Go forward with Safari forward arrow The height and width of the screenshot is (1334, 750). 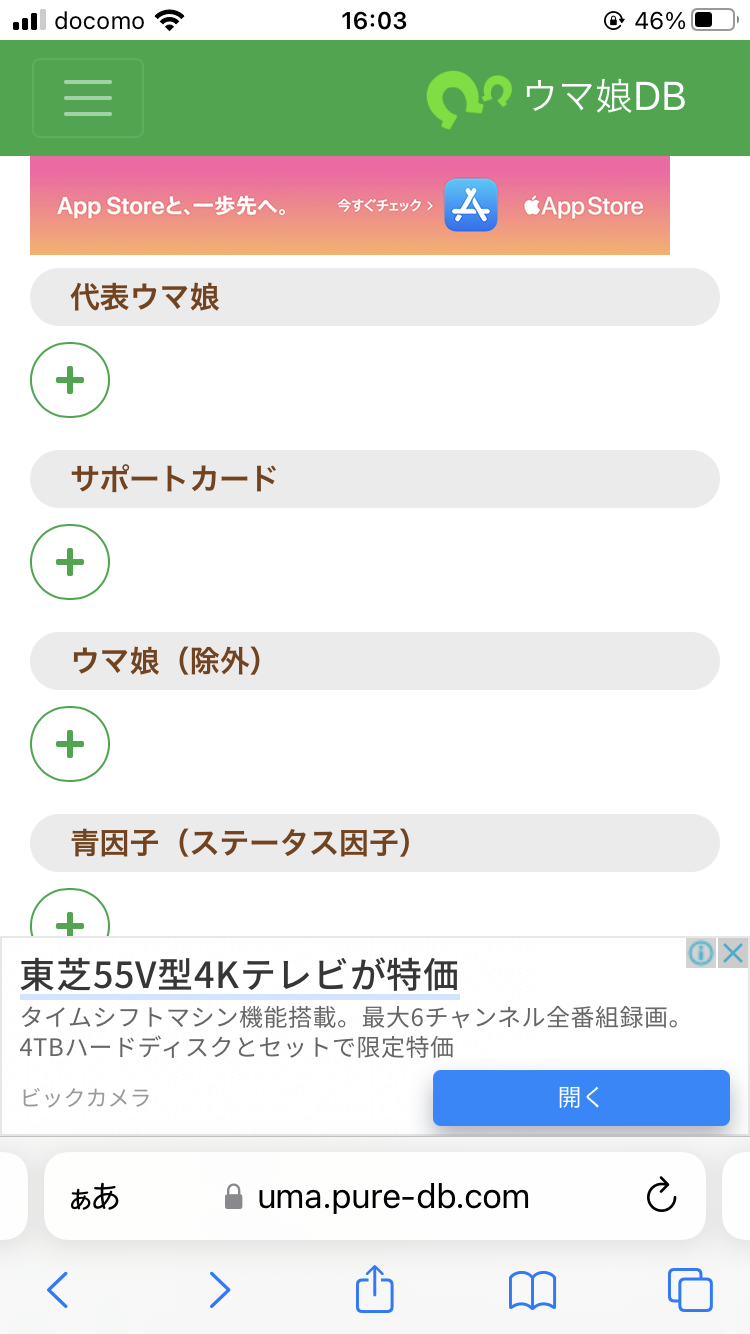click(x=219, y=1290)
